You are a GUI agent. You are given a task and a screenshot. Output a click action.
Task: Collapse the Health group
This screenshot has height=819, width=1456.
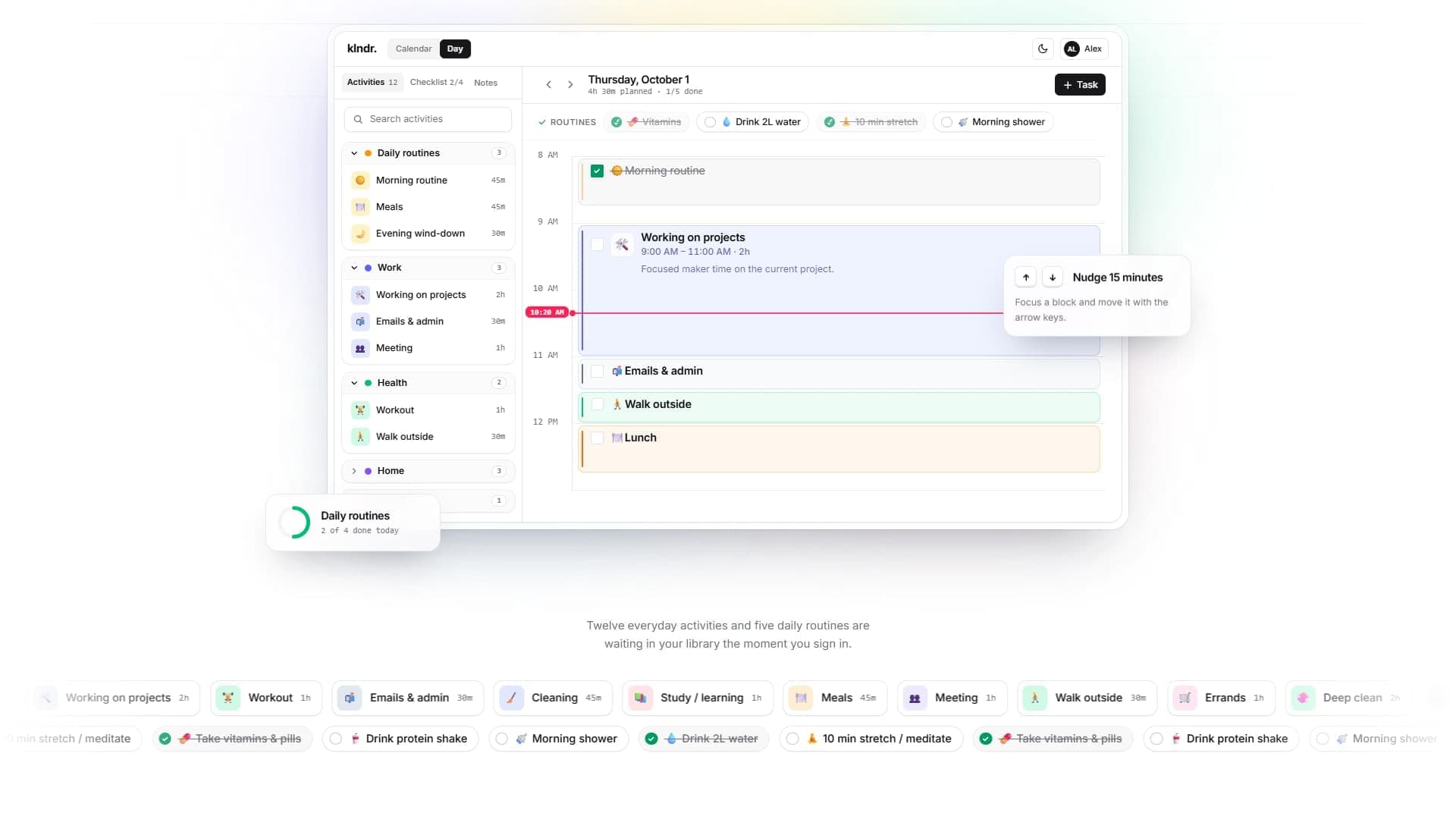(354, 383)
